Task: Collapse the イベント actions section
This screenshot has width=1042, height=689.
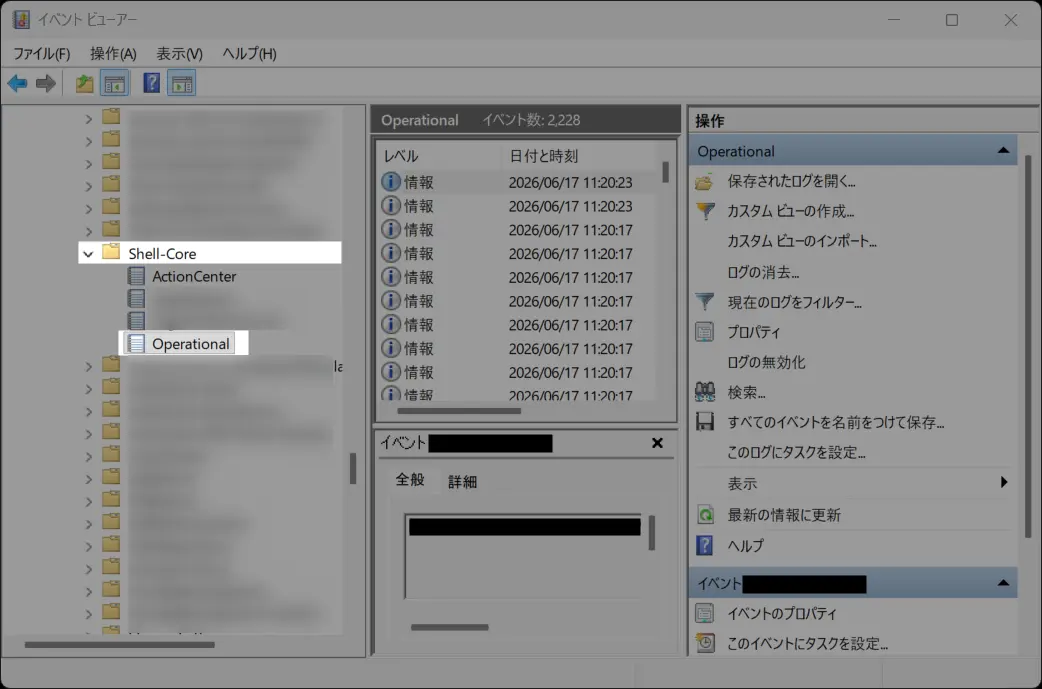Action: [1003, 583]
